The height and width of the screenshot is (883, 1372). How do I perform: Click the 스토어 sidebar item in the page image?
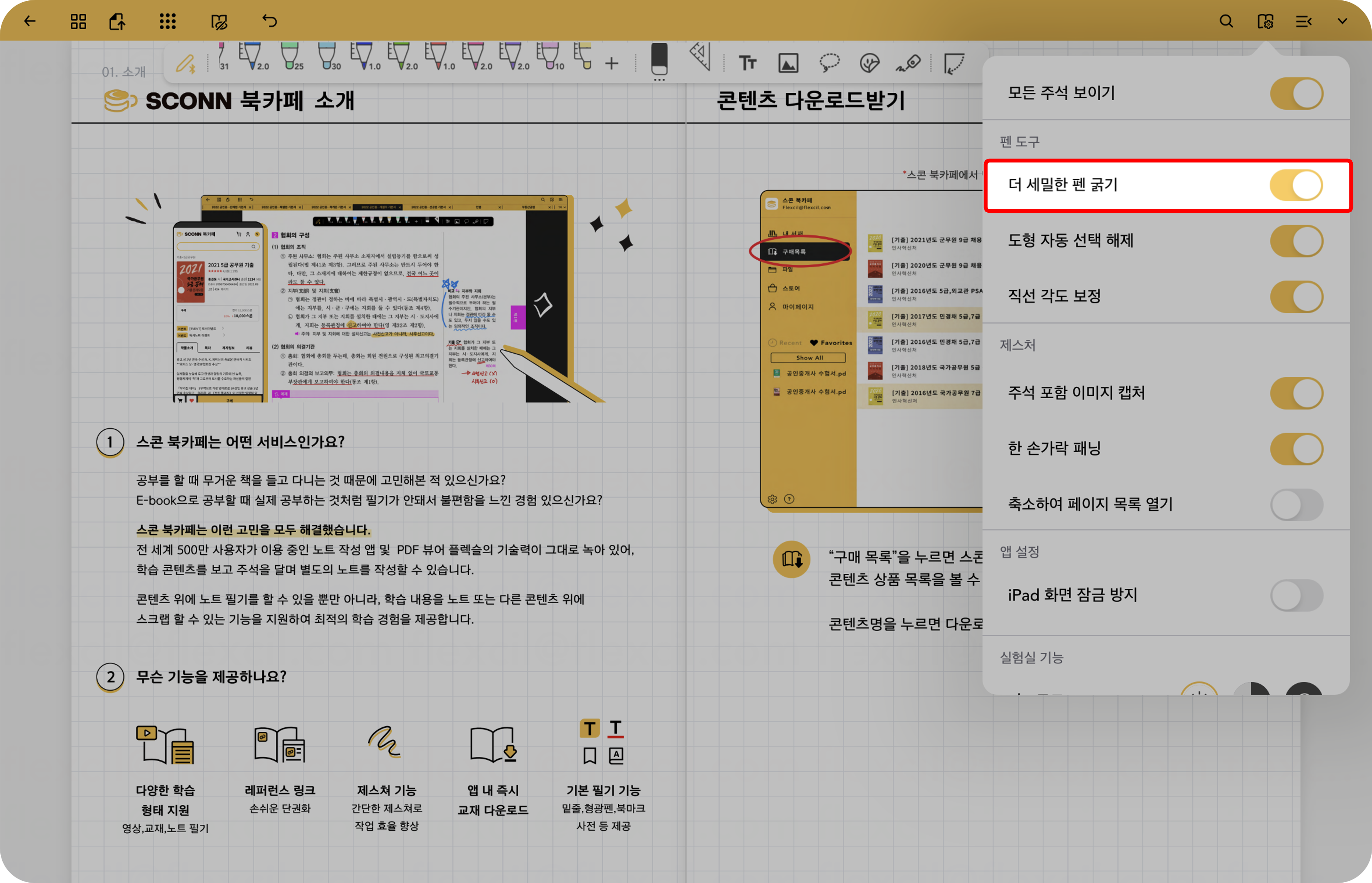[x=784, y=288]
